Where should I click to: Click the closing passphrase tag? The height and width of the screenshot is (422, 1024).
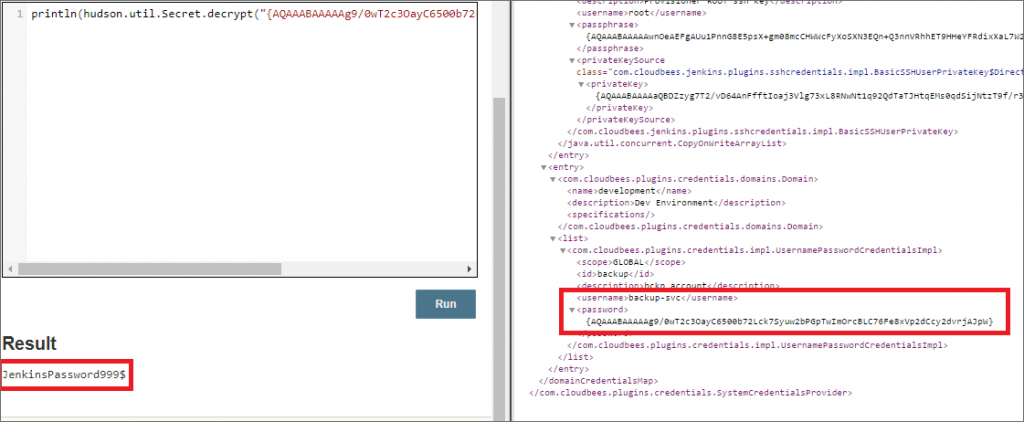[610, 48]
